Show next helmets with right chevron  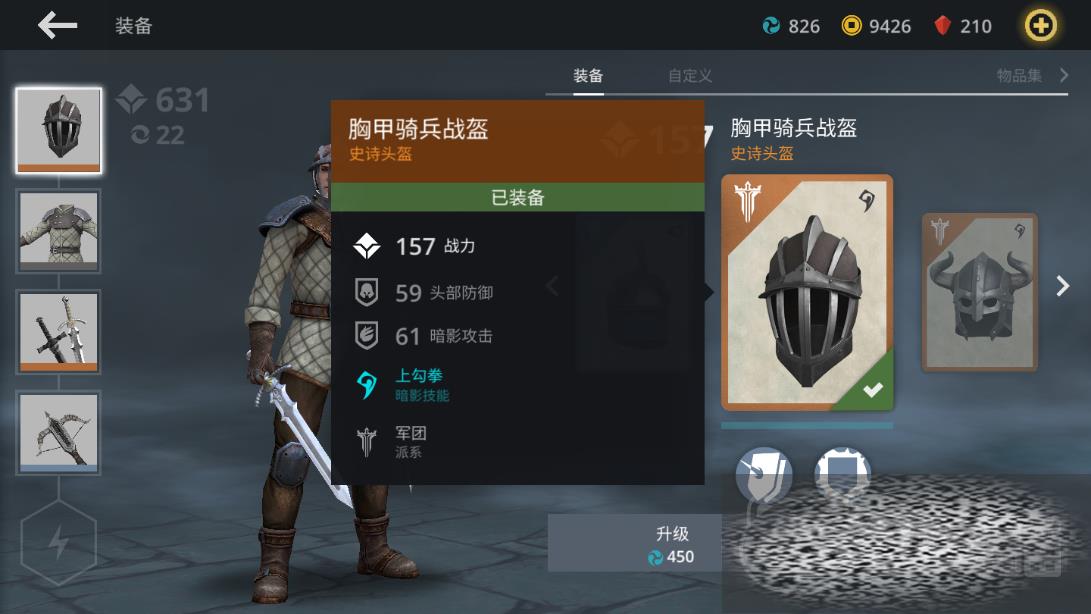click(1062, 285)
